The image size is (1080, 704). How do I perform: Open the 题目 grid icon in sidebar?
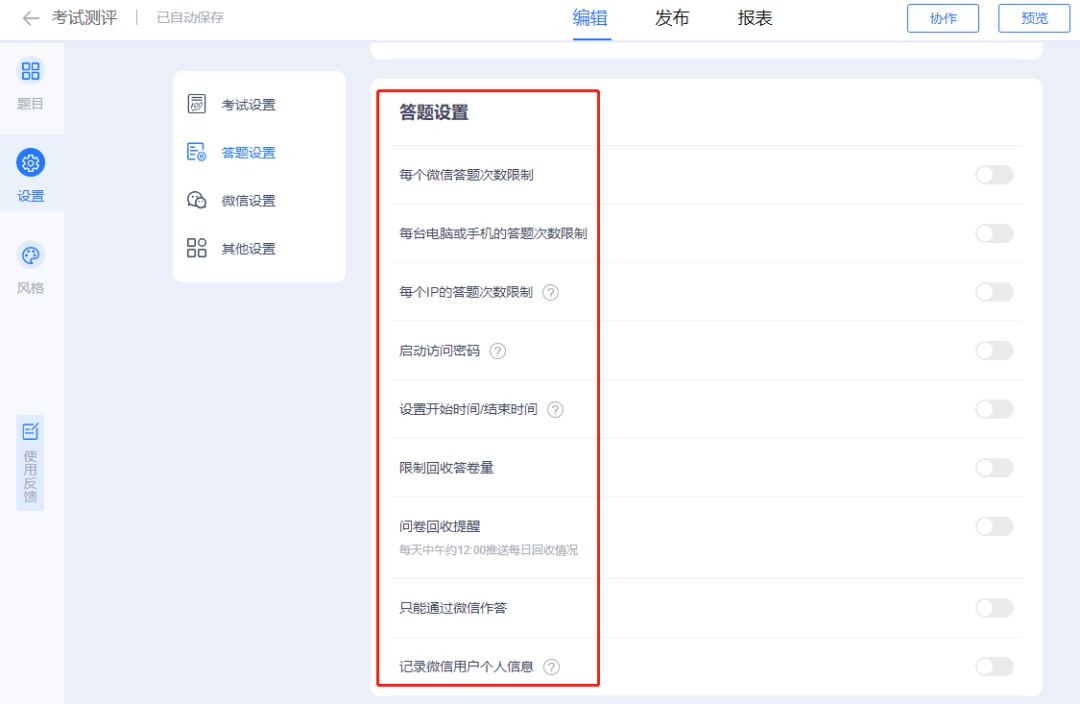[30, 71]
